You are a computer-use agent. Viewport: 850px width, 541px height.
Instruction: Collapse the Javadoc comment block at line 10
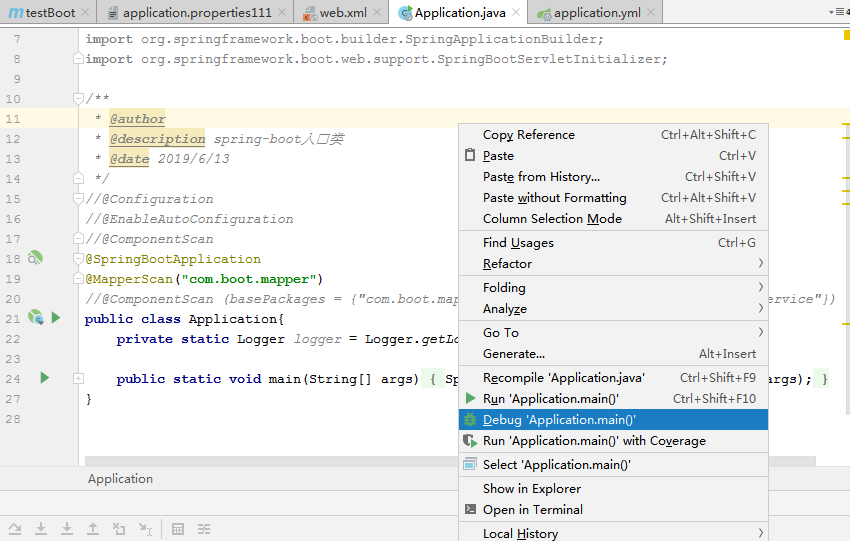coord(77,99)
